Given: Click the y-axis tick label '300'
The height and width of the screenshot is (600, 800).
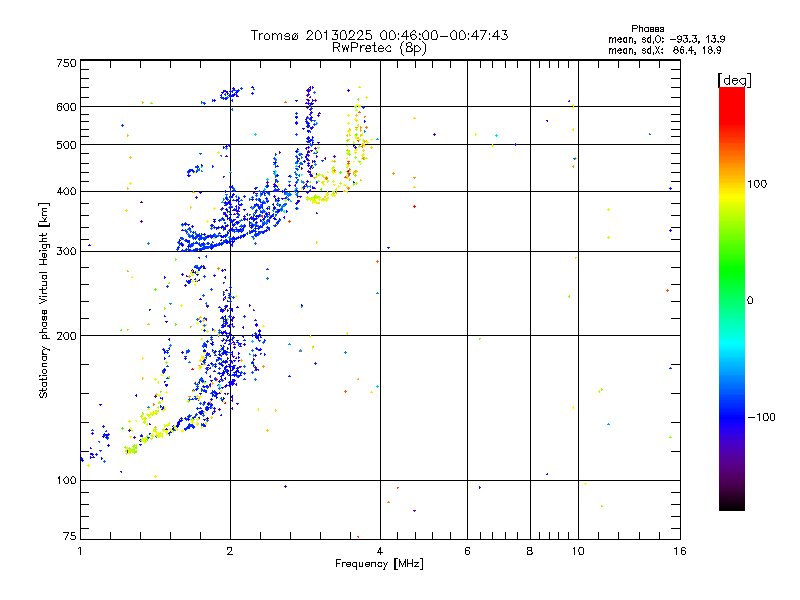Looking at the screenshot, I should [67, 252].
